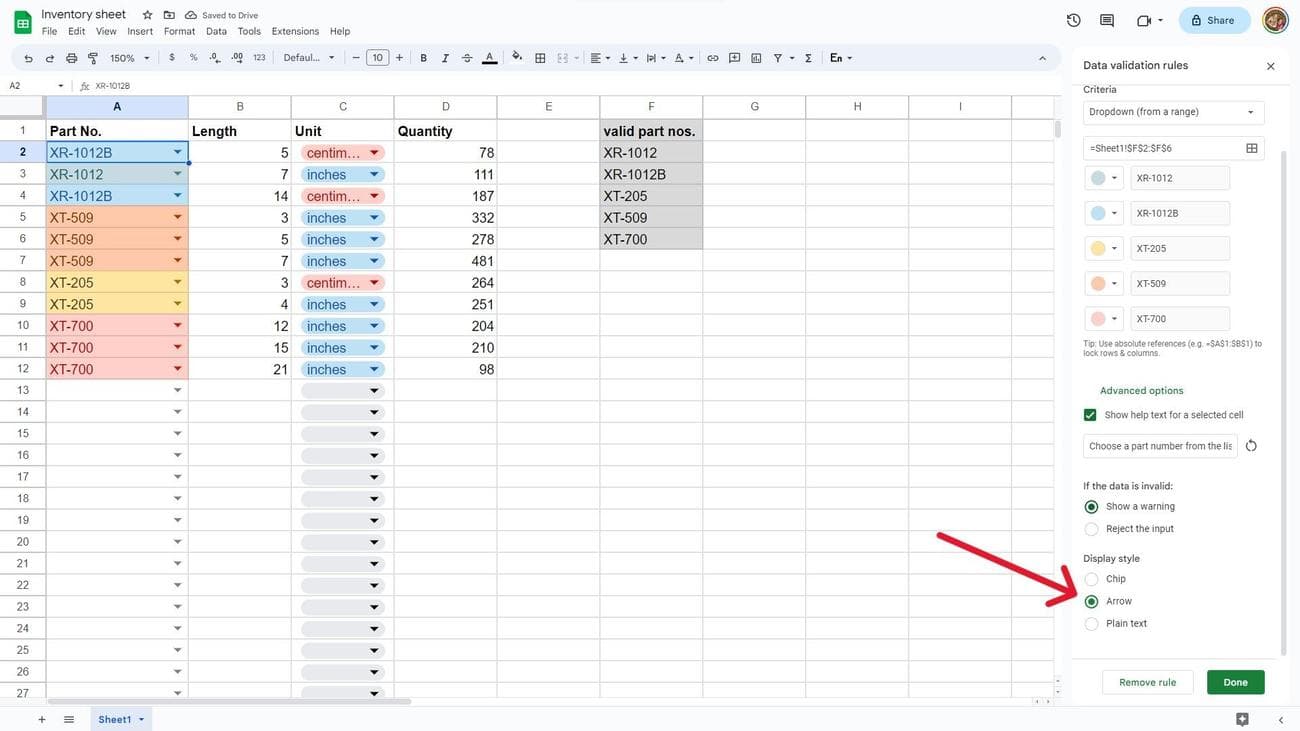Expand the zoom level 150% dropdown
This screenshot has width=1300, height=731.
point(129,58)
